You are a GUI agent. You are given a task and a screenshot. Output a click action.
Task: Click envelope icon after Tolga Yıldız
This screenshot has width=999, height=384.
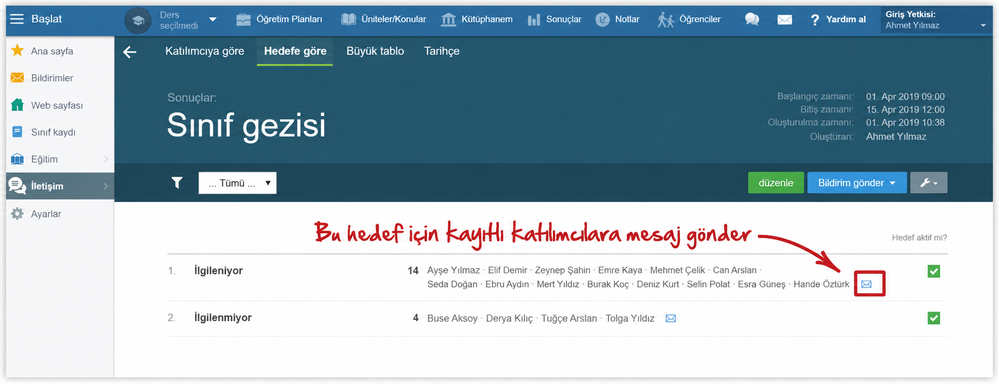pos(670,318)
